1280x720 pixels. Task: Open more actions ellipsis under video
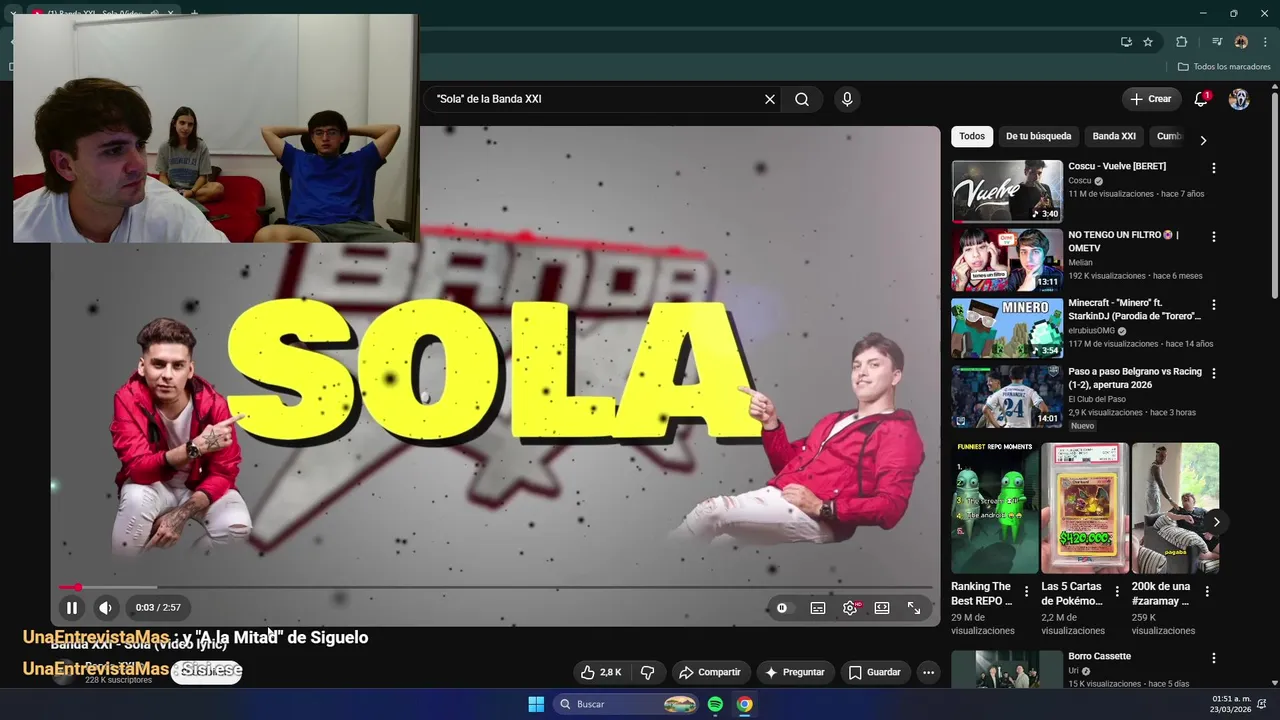click(x=928, y=672)
